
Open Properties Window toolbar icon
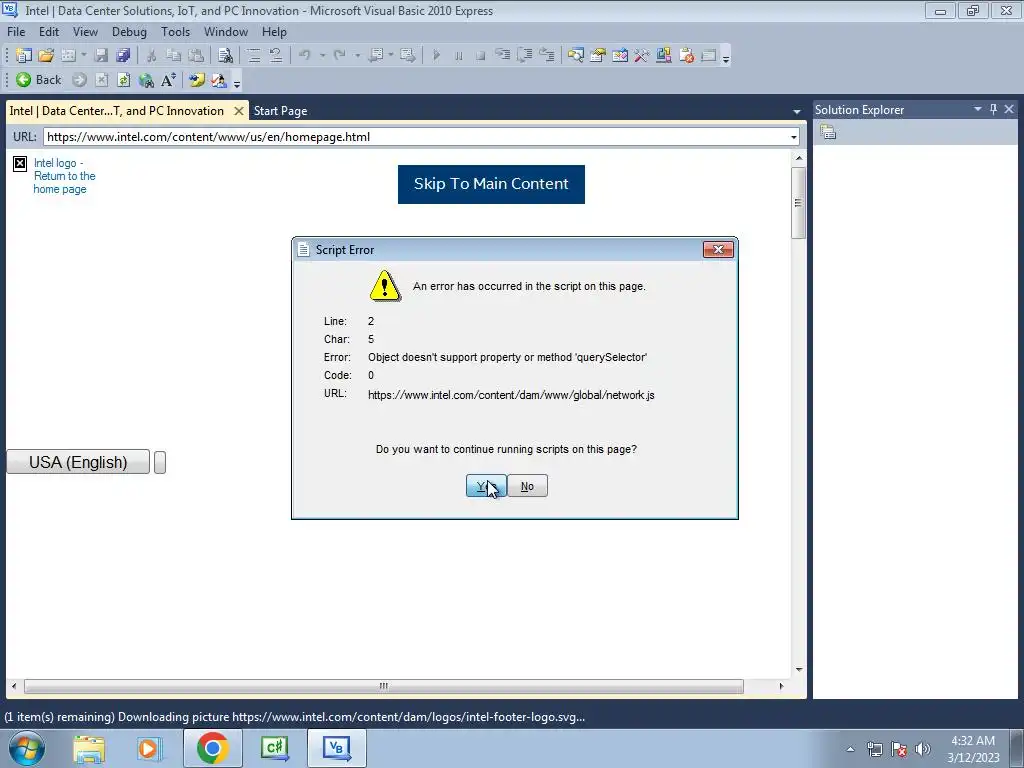598,56
